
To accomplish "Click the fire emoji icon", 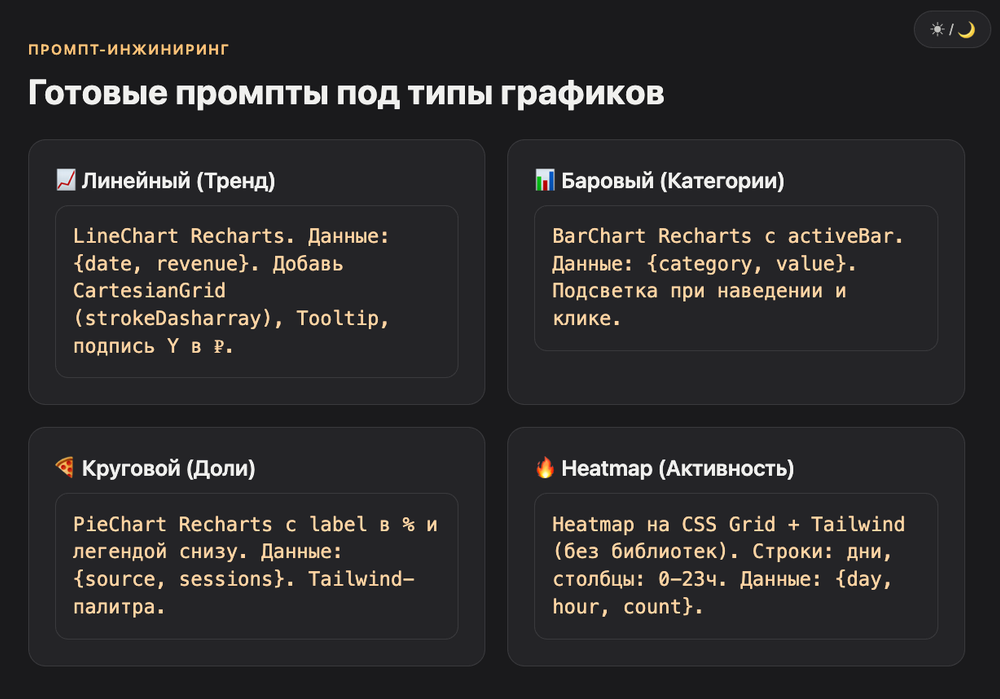I will click(545, 467).
